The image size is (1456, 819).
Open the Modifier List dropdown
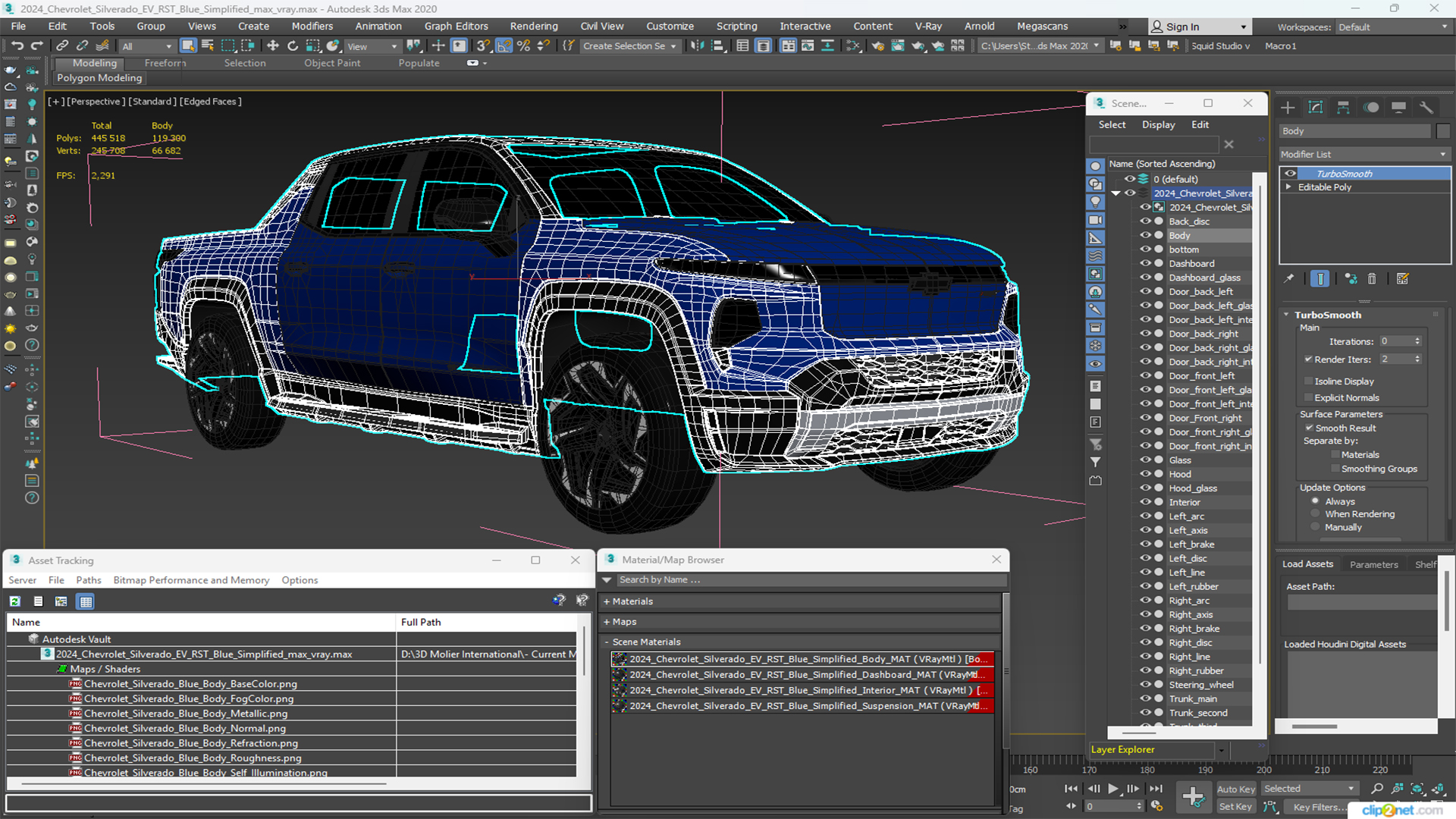pyautogui.click(x=1364, y=154)
